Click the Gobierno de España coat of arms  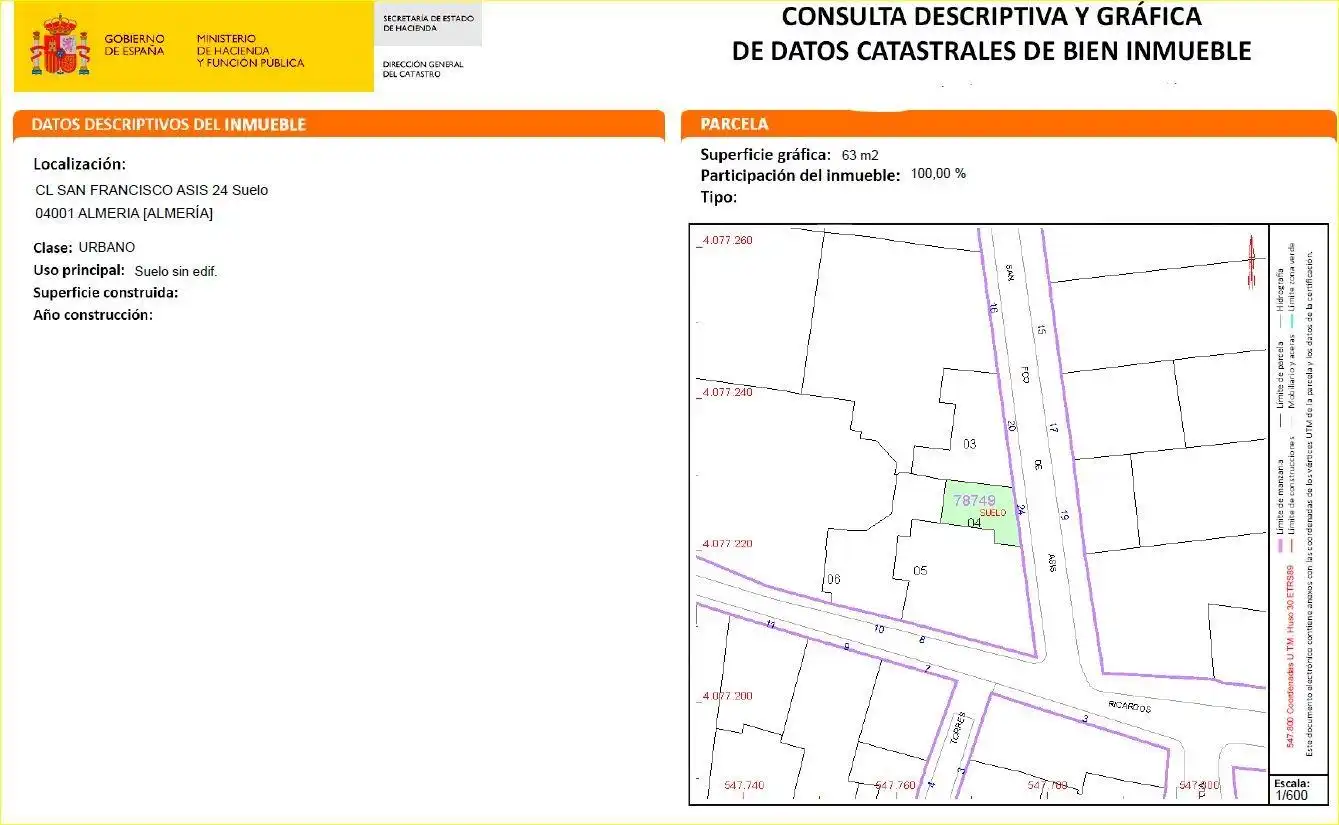pyautogui.click(x=60, y=45)
